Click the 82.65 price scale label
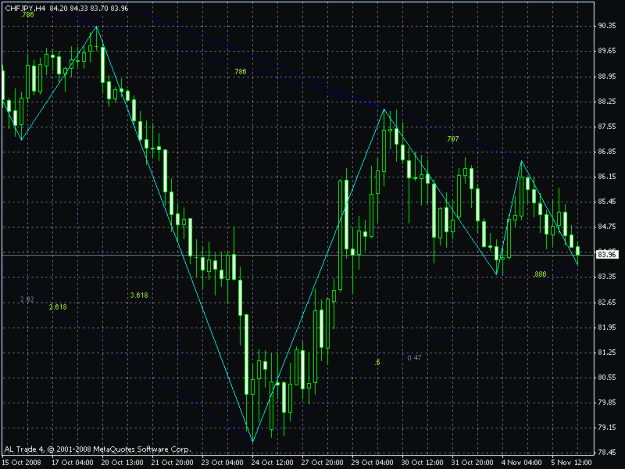 [607, 302]
